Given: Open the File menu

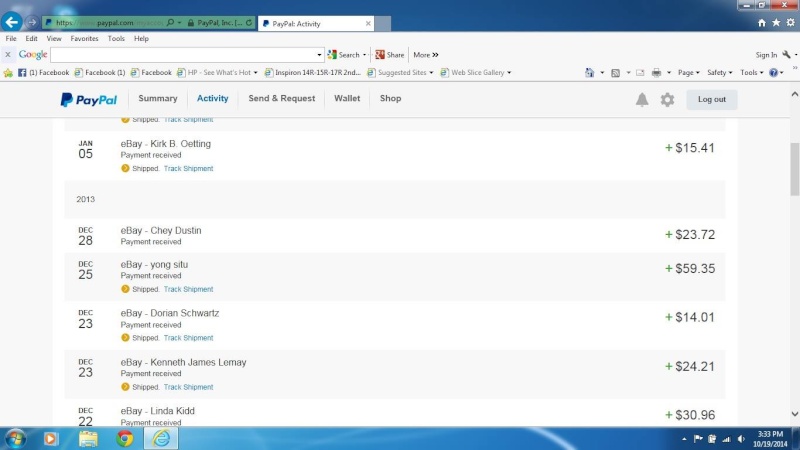Looking at the screenshot, I should tap(11, 38).
